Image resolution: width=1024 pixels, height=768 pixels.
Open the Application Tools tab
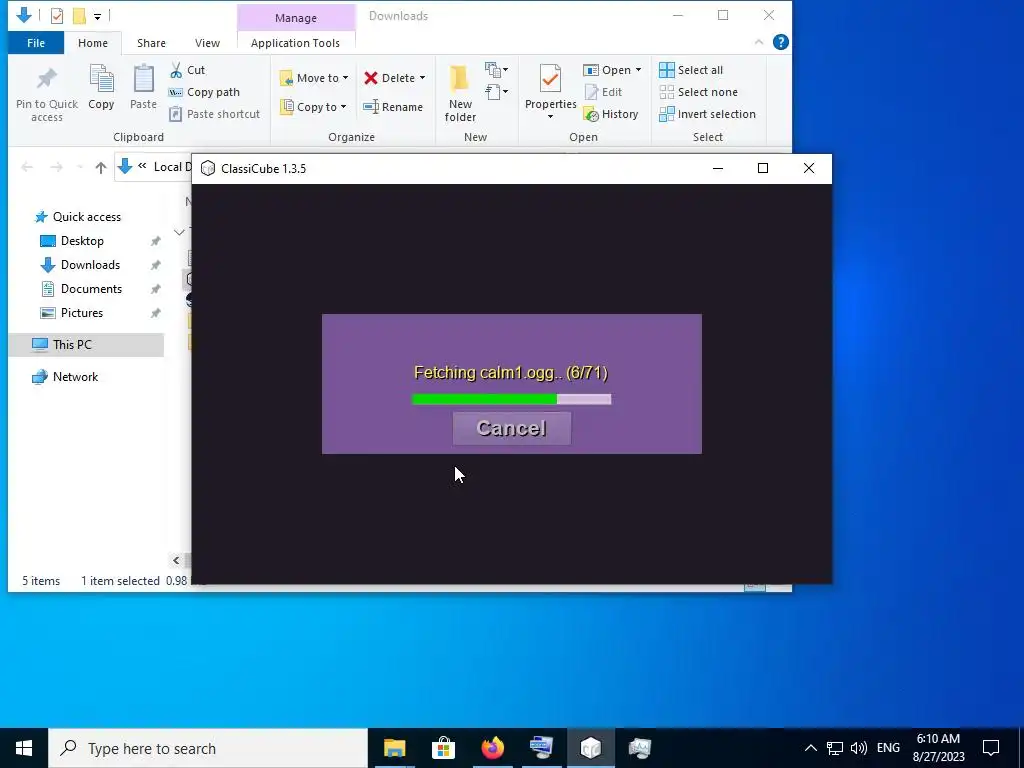(295, 43)
